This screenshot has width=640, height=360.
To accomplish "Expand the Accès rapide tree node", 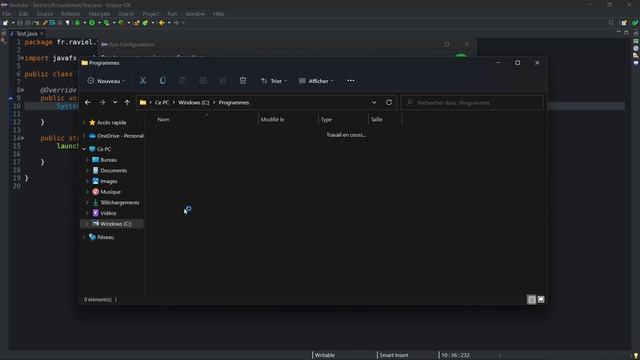I will (84, 122).
